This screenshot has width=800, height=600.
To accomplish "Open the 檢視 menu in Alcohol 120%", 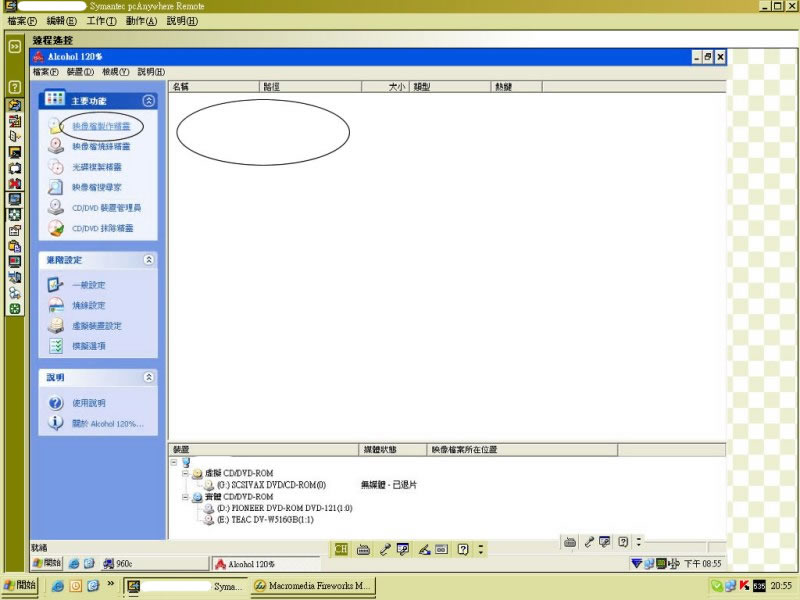I will pyautogui.click(x=115, y=72).
